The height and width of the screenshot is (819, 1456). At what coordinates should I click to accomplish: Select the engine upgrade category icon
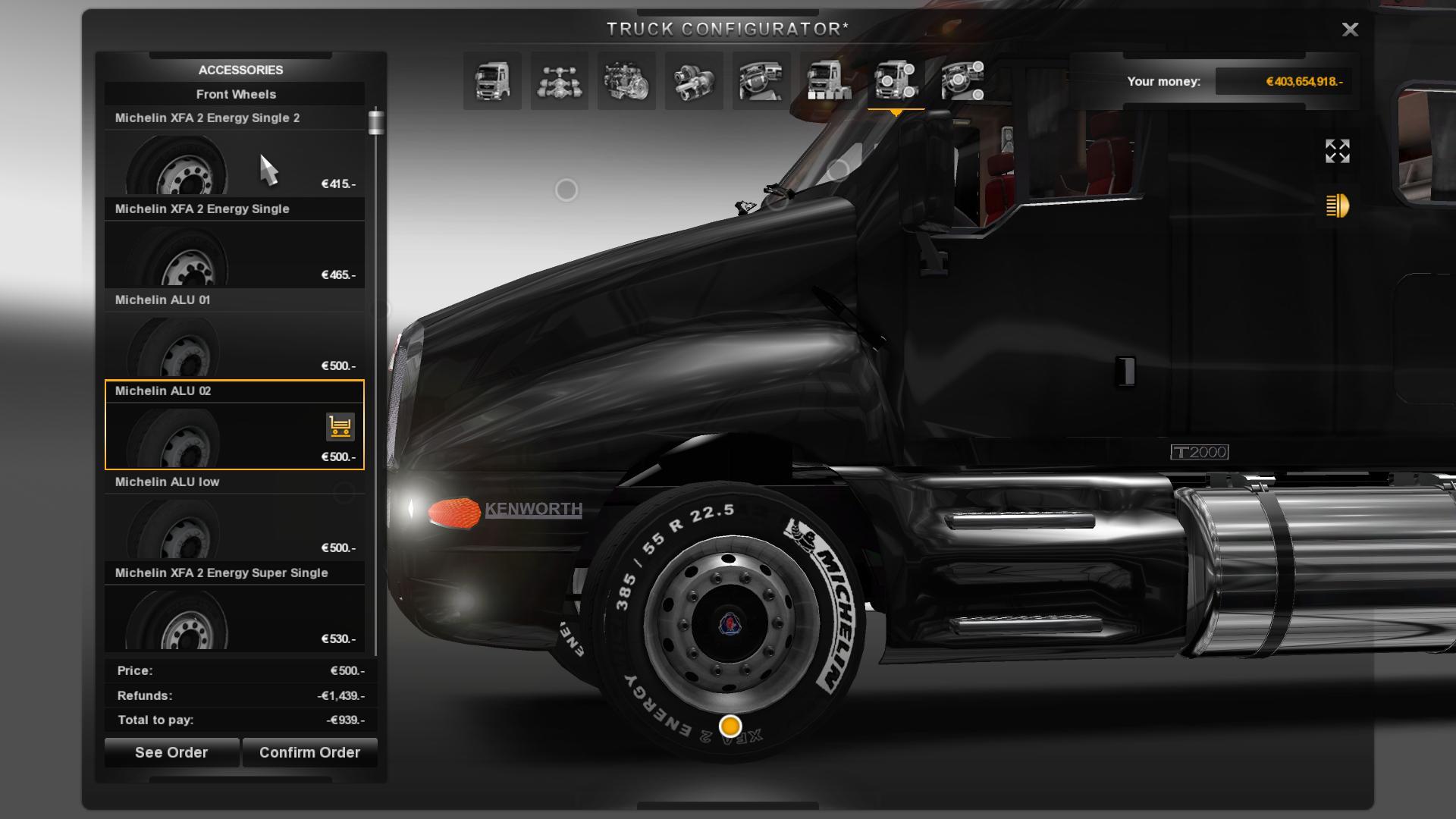(x=626, y=81)
